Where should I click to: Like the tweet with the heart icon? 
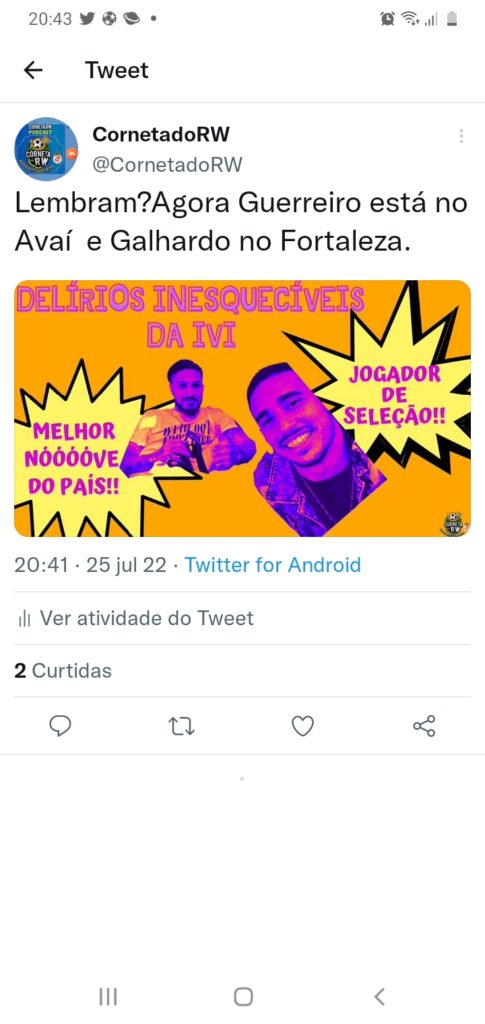click(302, 726)
